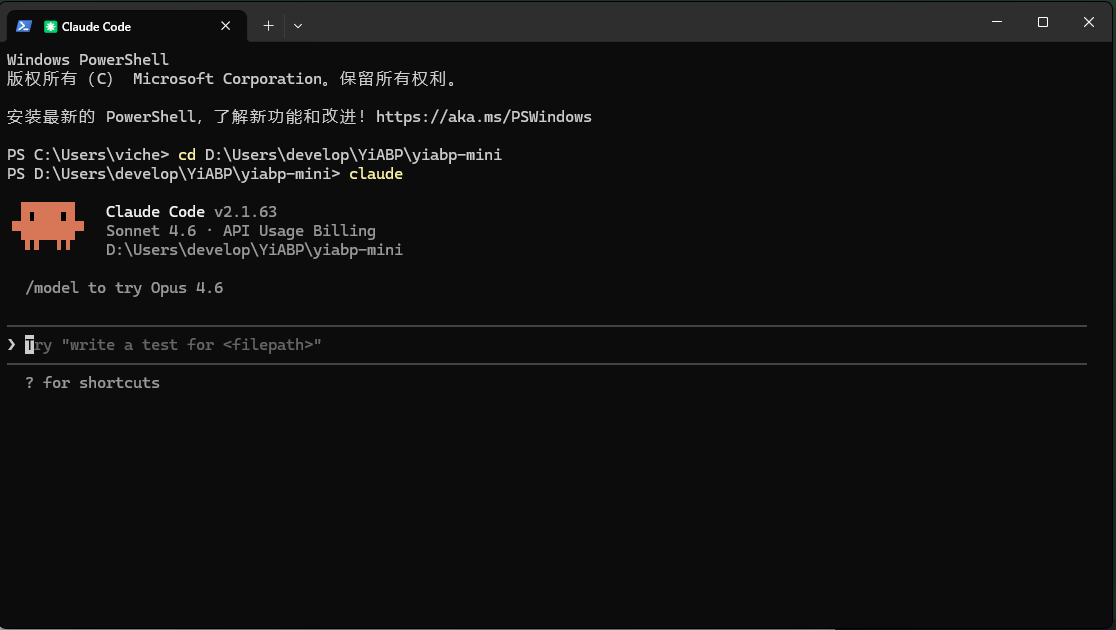The width and height of the screenshot is (1116, 630).
Task: Click the prompt chevron before the input
Action: pos(12,345)
